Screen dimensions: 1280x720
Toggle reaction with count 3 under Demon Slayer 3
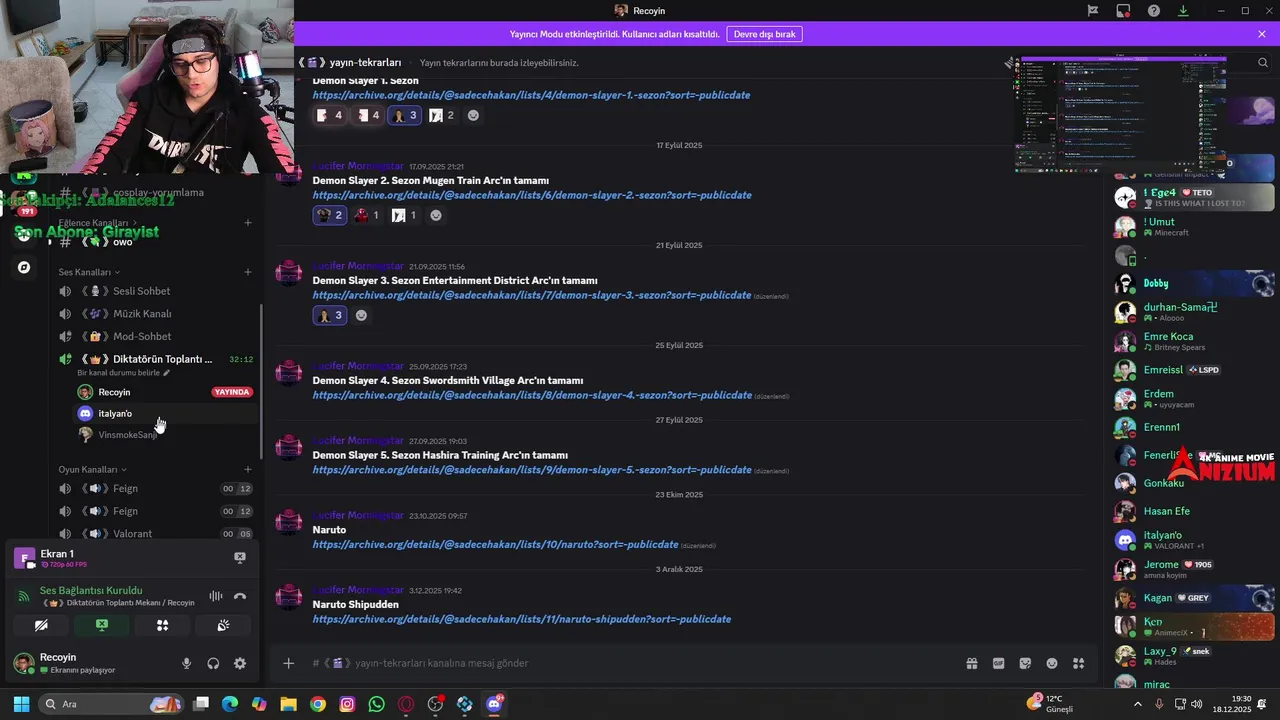pos(330,315)
